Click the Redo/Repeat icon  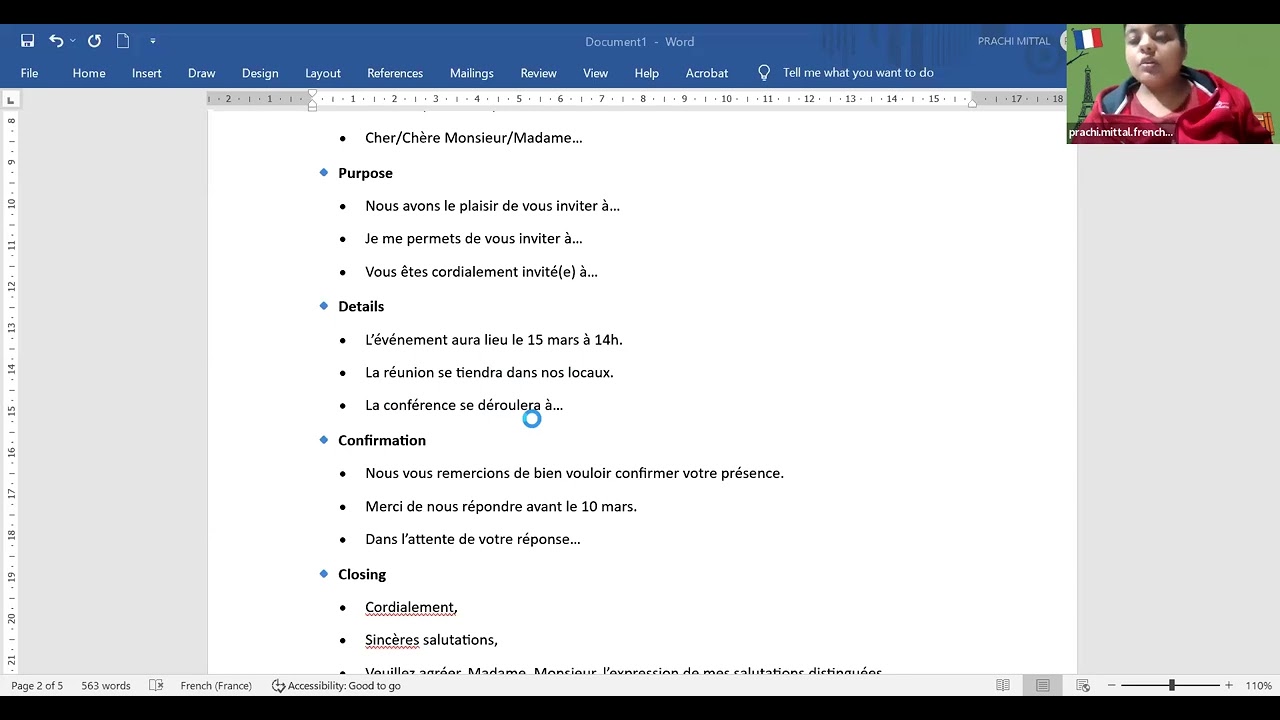(x=94, y=41)
